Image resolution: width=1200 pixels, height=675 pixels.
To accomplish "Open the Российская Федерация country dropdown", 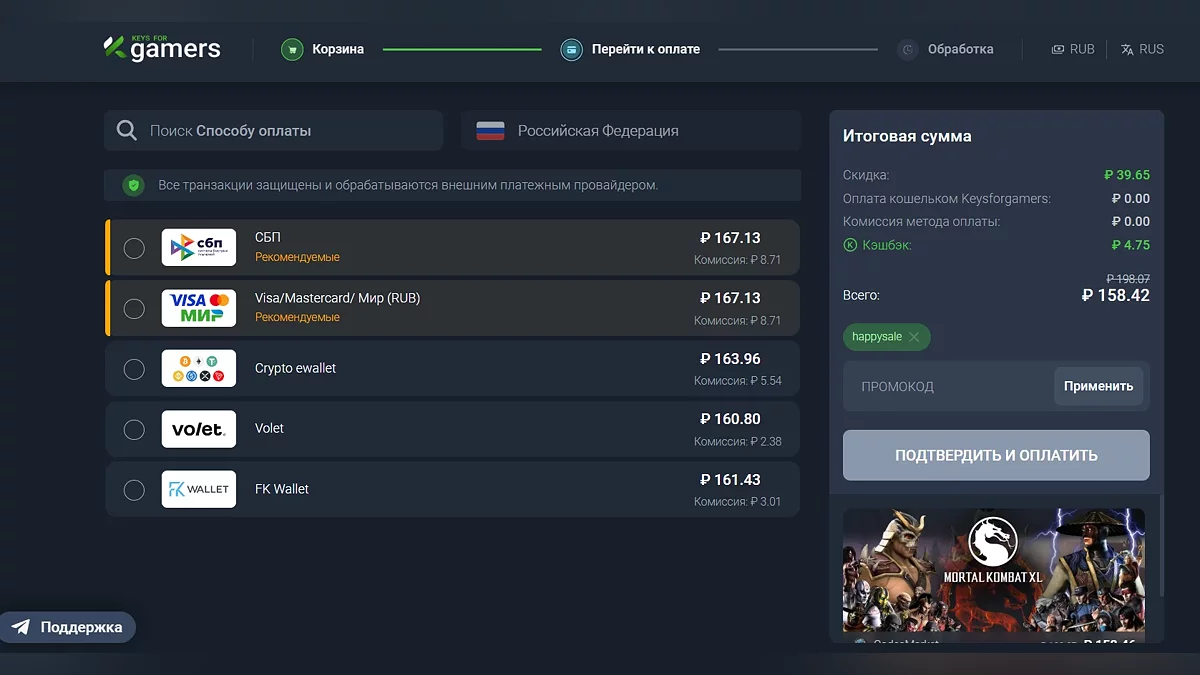I will (631, 131).
